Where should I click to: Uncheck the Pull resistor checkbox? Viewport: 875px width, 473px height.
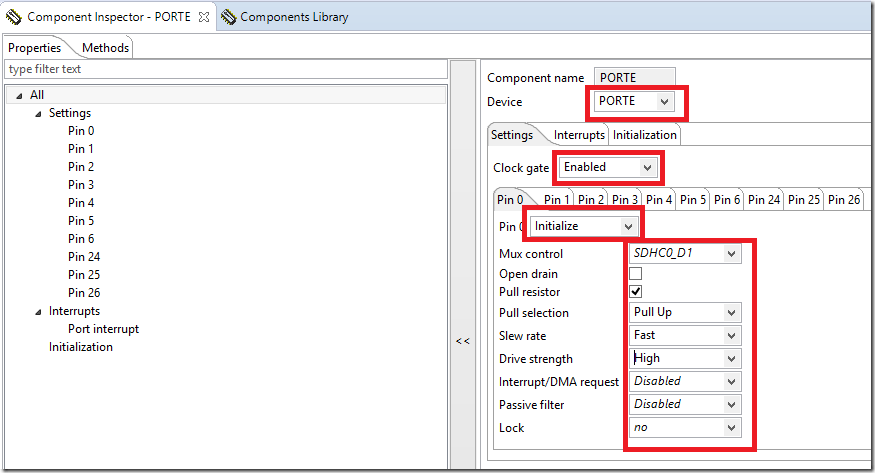tap(636, 292)
